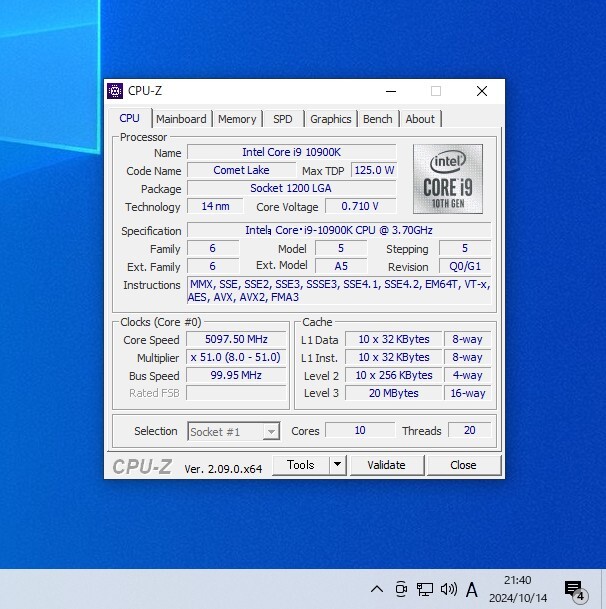The image size is (606, 609).
Task: Open the Graphics tab
Action: click(x=331, y=119)
